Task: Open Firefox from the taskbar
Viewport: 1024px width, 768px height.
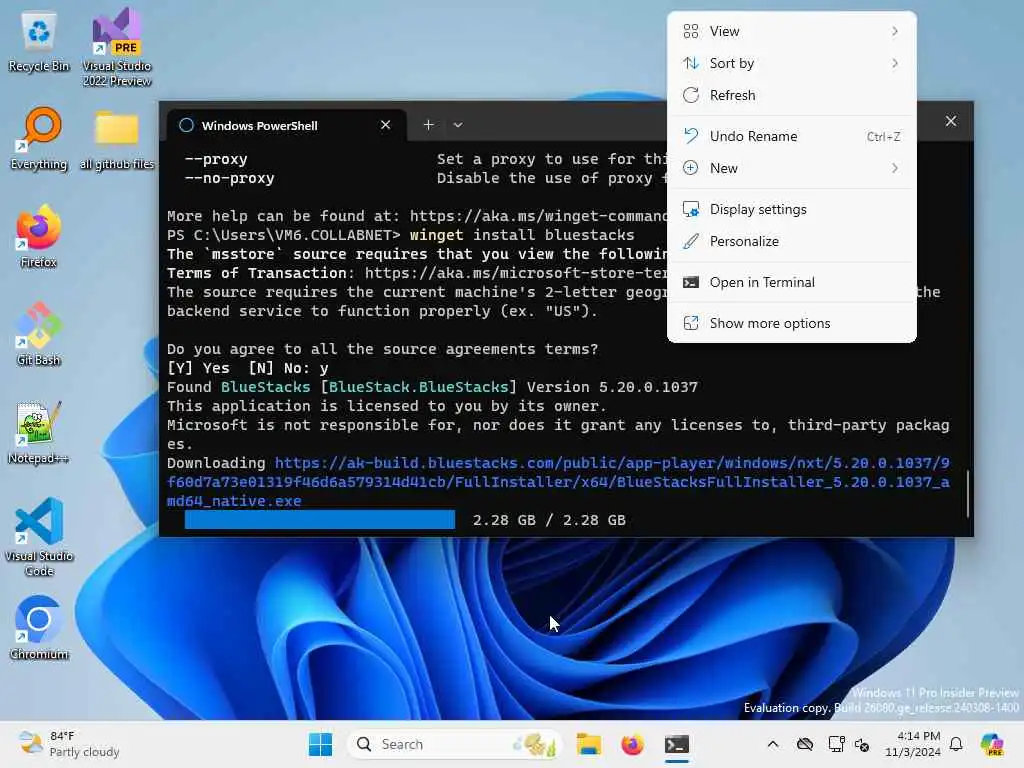Action: [x=632, y=744]
